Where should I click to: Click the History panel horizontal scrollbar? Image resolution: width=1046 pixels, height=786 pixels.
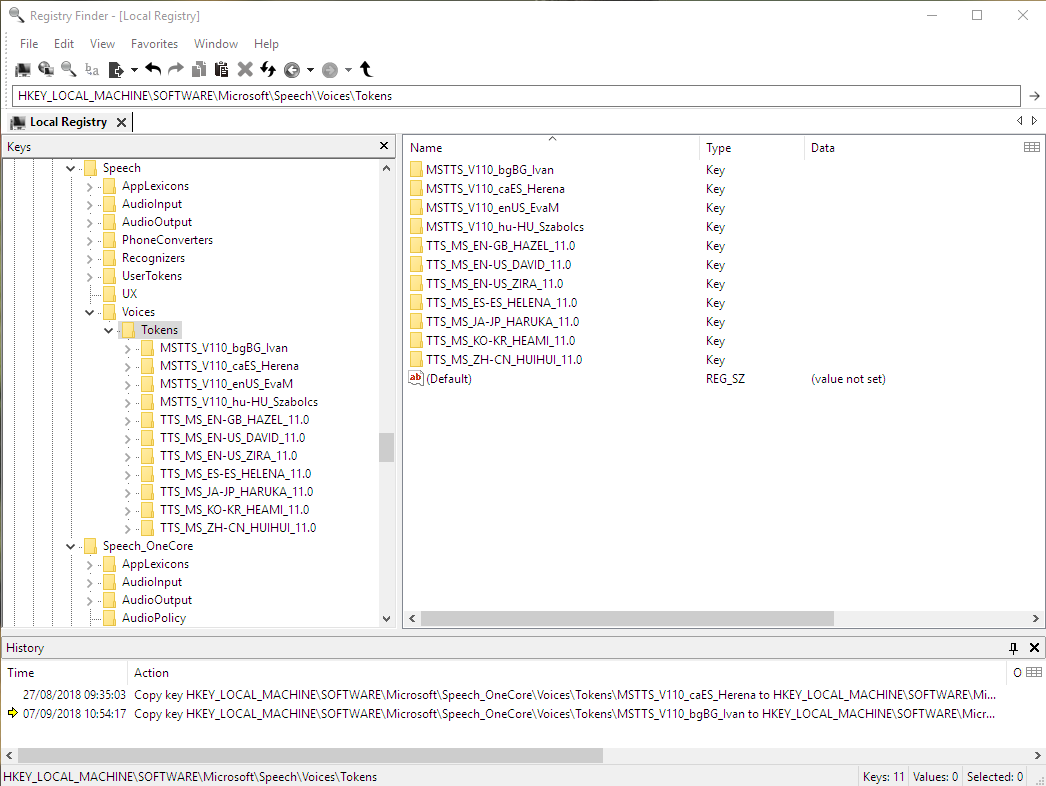310,755
